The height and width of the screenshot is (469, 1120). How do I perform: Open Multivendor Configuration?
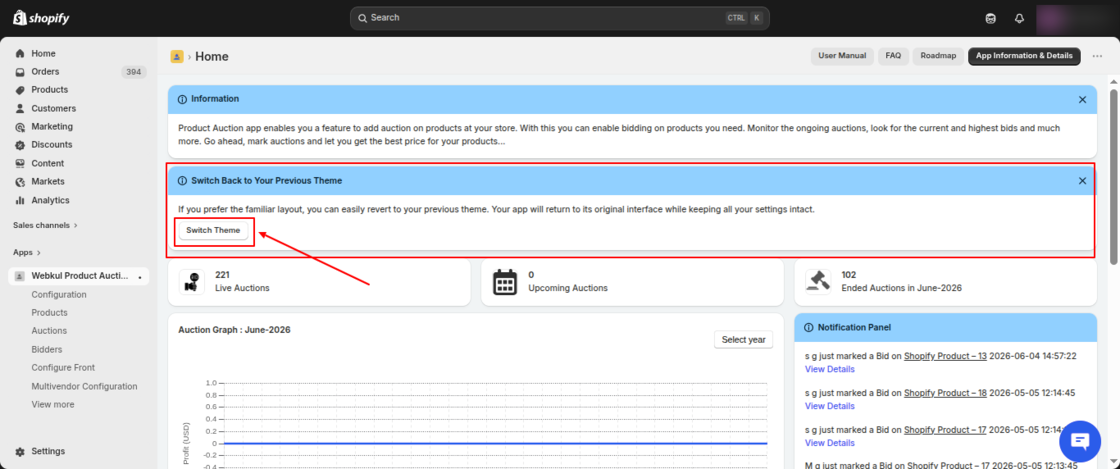[84, 386]
